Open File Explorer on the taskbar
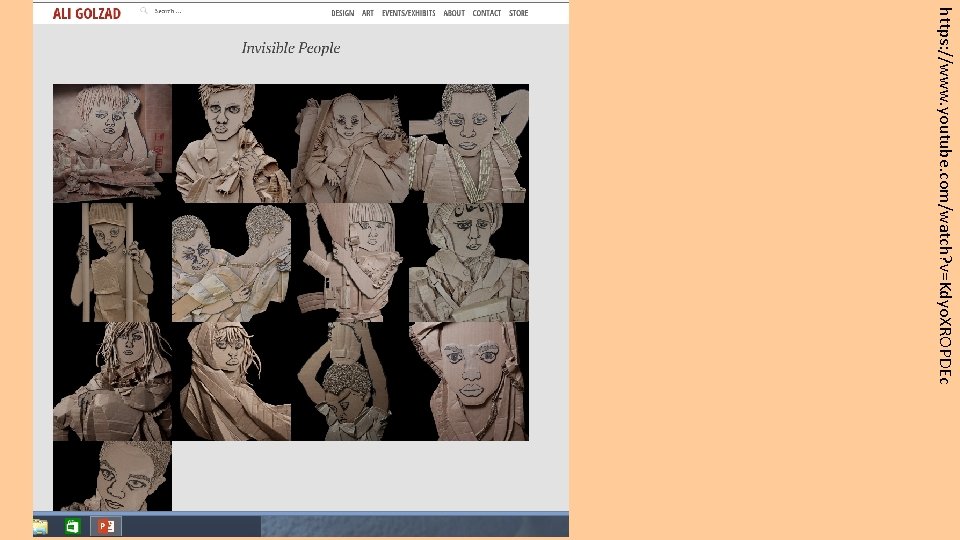This screenshot has width=960, height=540. (x=40, y=527)
